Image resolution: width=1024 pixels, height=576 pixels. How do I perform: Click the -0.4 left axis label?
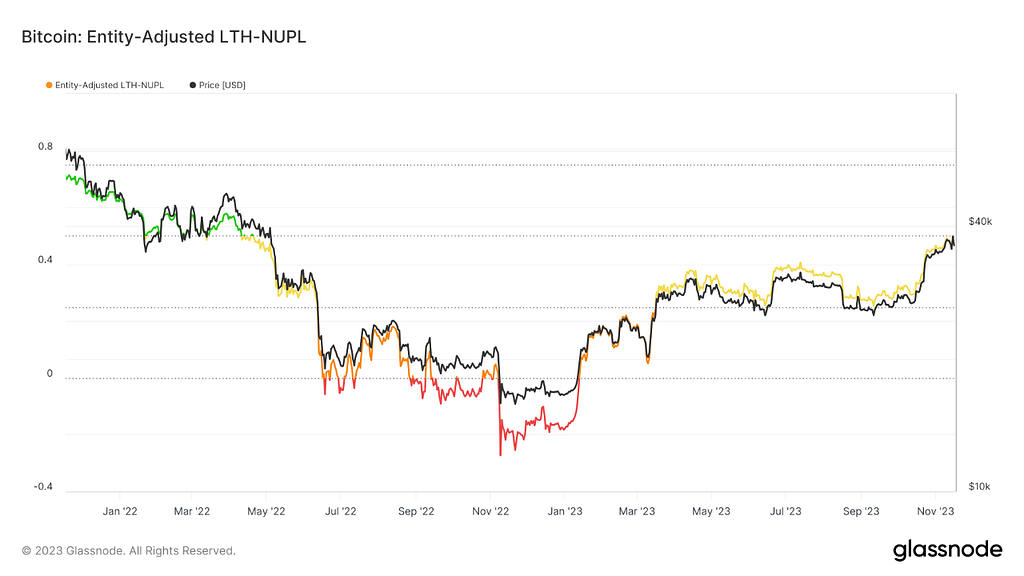(x=43, y=487)
